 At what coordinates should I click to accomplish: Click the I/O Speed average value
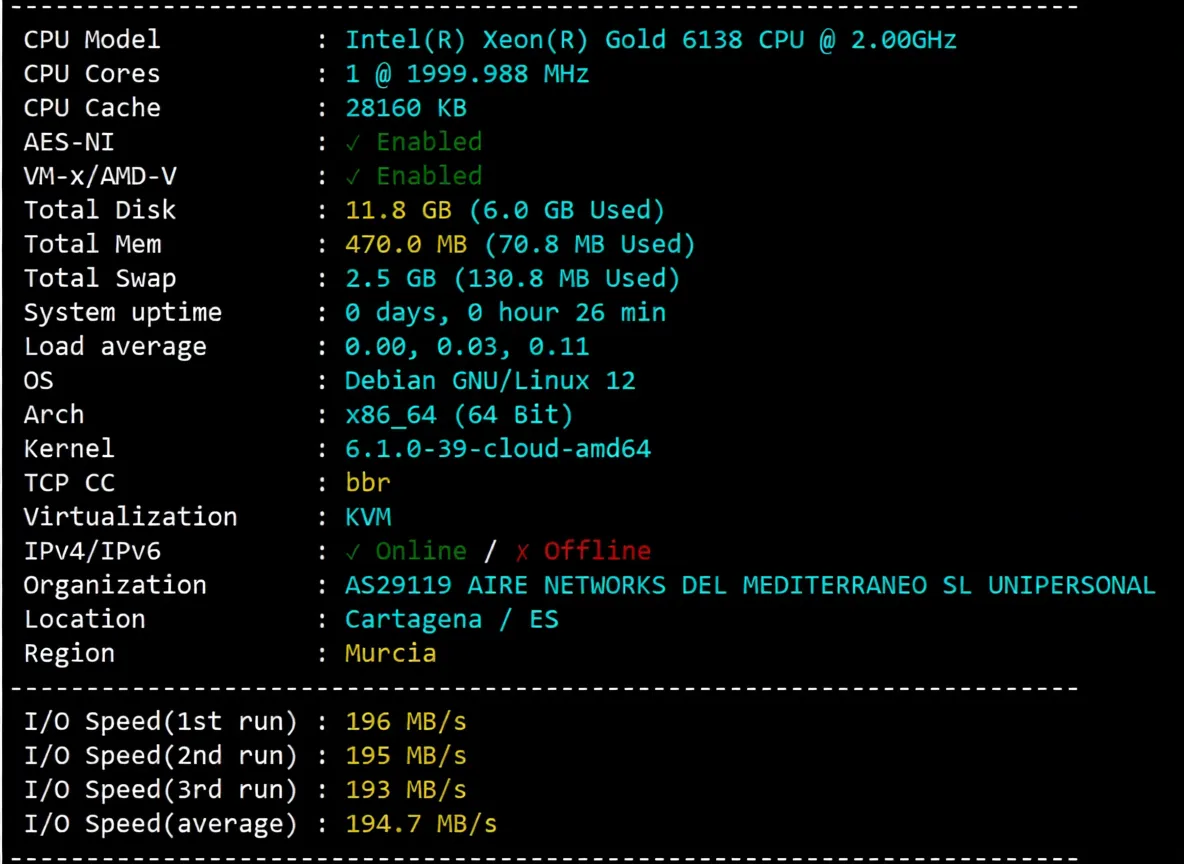[421, 823]
